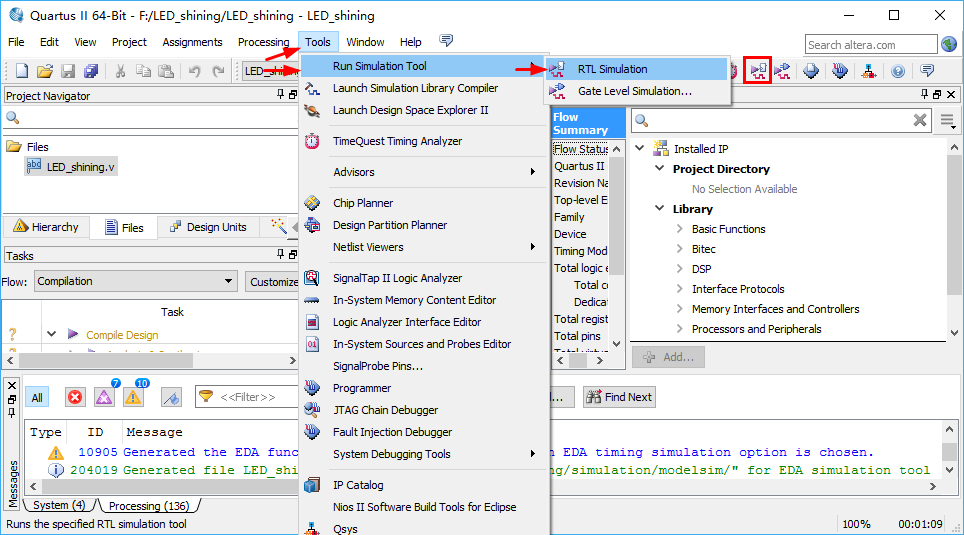Screen dimensions: 964x535
Task: Expand the Bitec category
Action: tap(679, 249)
